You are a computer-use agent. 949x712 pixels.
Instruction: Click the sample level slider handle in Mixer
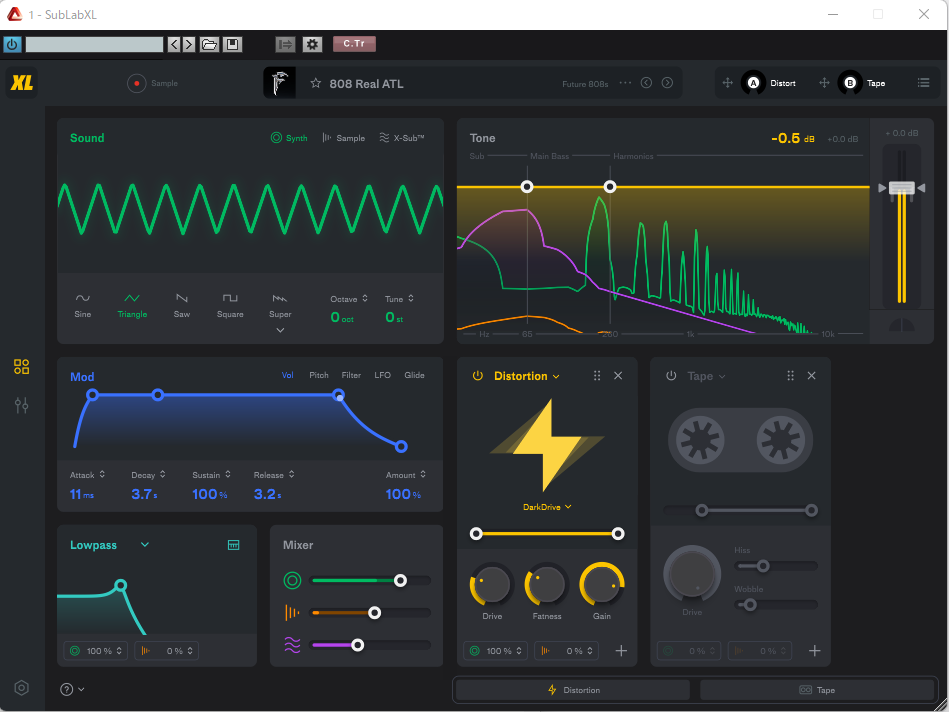[375, 613]
